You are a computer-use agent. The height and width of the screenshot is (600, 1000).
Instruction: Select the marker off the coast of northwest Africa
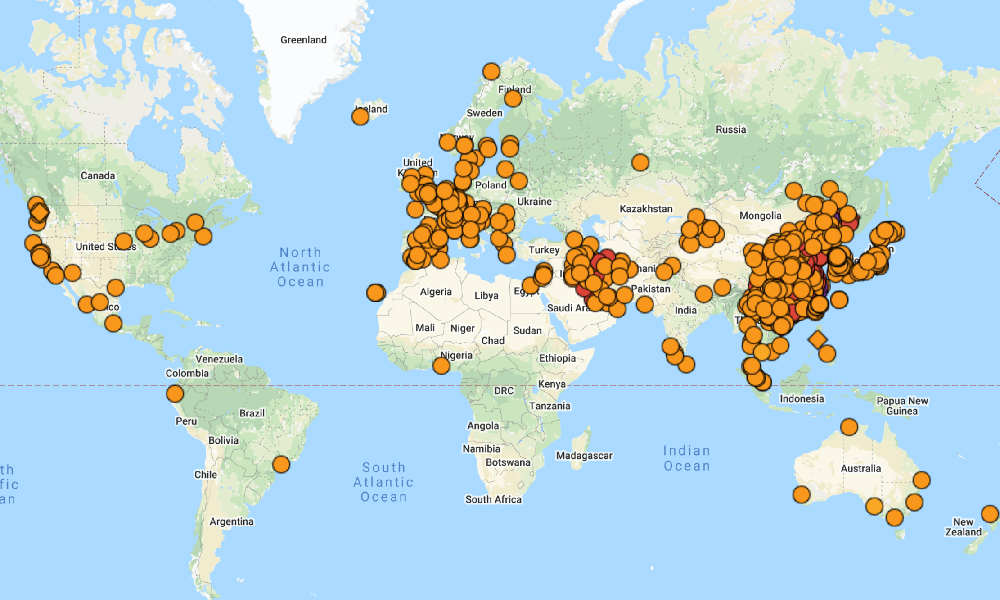point(376,293)
